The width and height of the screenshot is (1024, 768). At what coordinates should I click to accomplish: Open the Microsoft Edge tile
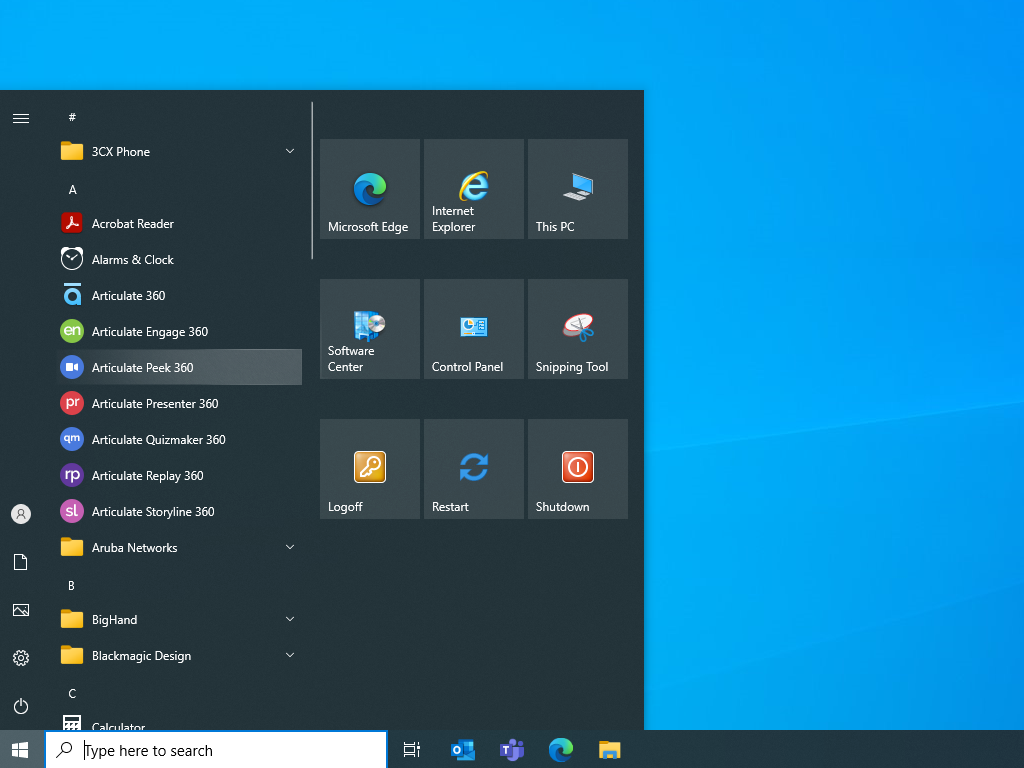tap(370, 189)
